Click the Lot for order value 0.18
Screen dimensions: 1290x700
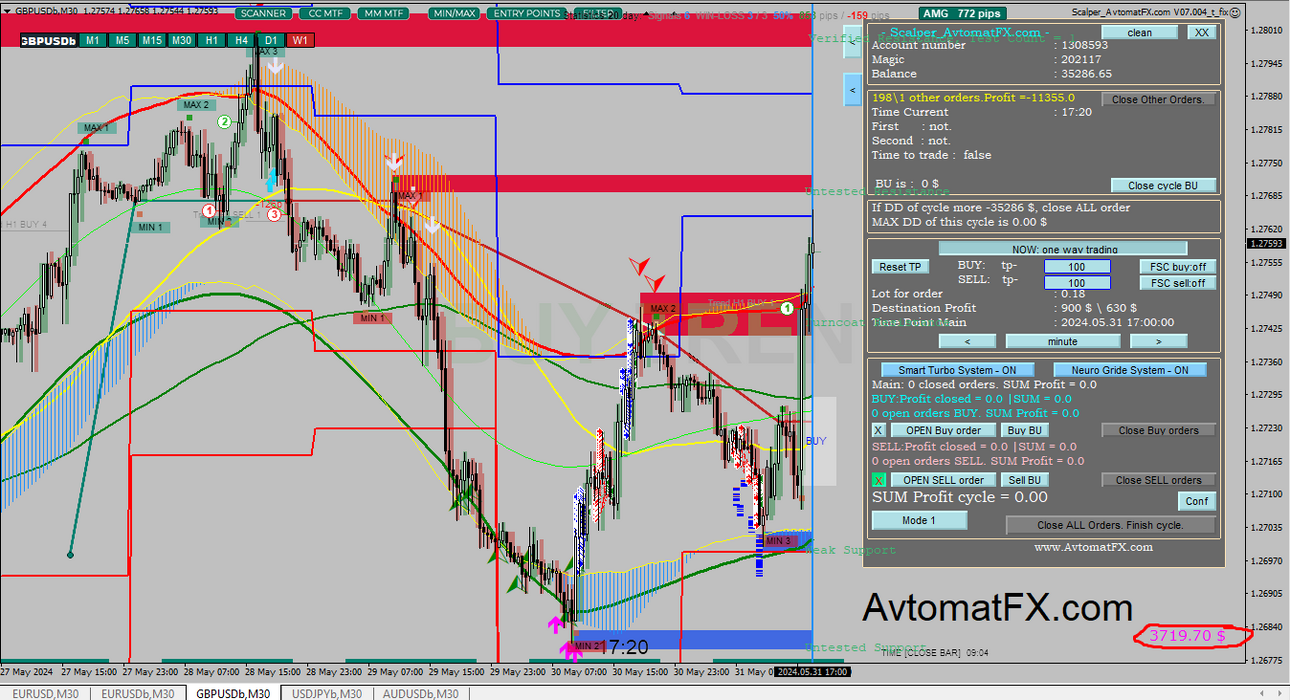tap(1073, 294)
